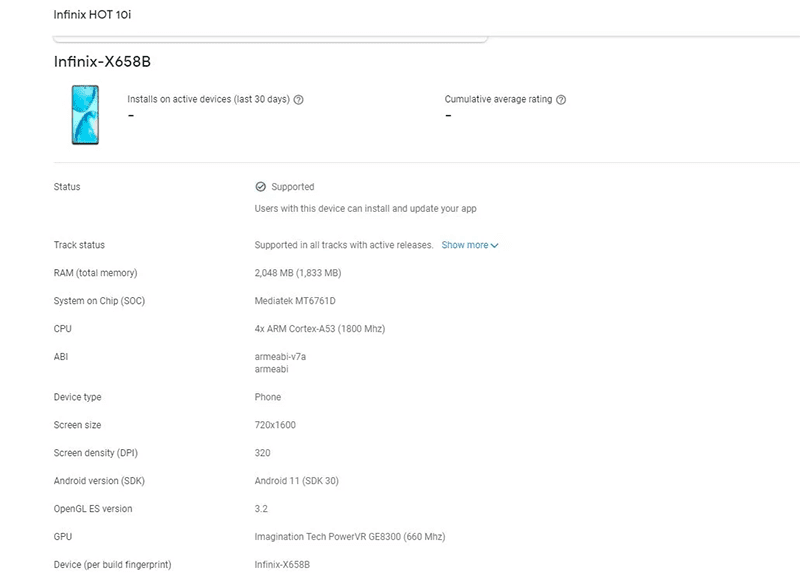Click the 'System on Chip (SOC)' label
This screenshot has width=800, height=578.
click(x=99, y=300)
